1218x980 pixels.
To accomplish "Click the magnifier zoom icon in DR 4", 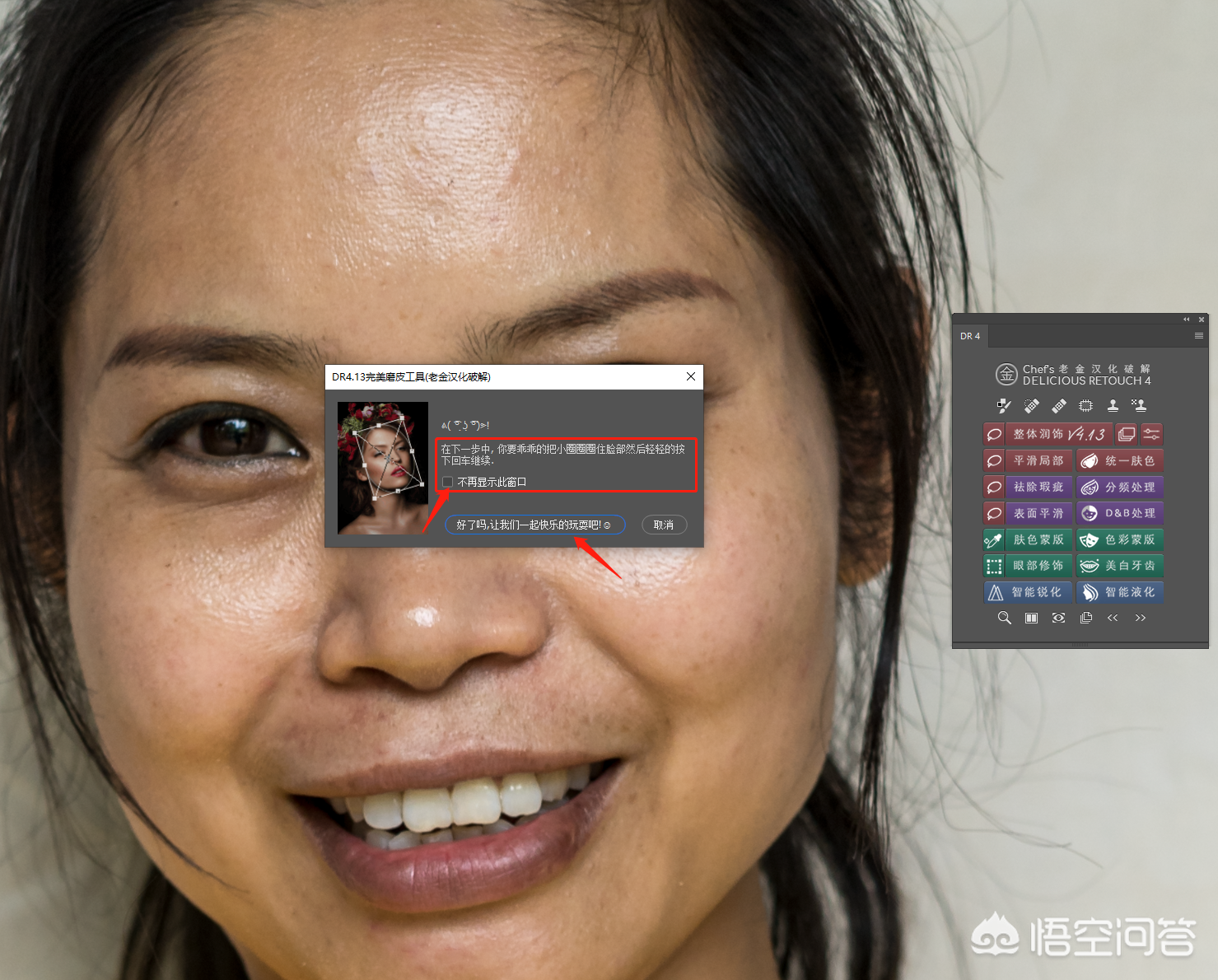I will coord(1004,618).
